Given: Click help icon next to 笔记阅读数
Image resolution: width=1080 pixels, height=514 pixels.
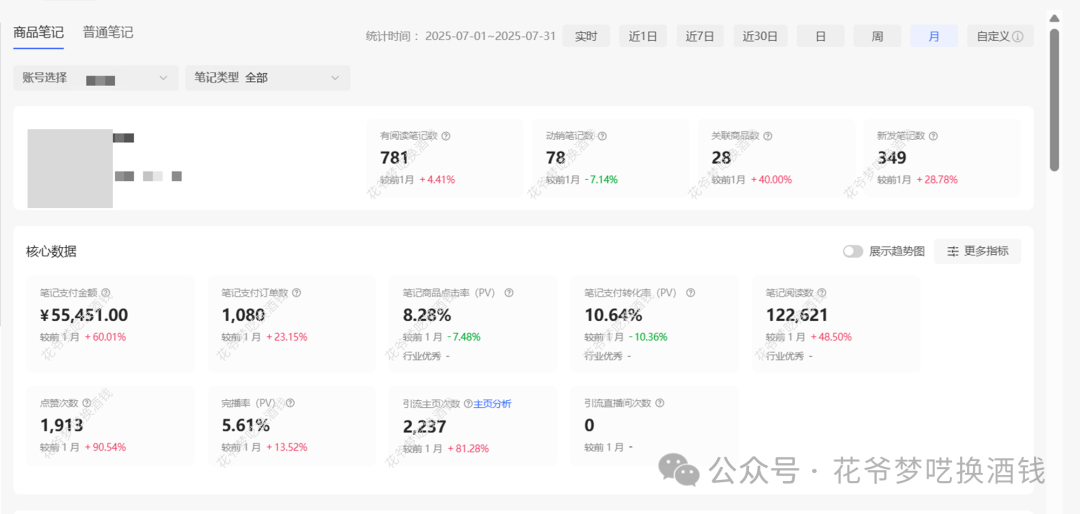Looking at the screenshot, I should (822, 293).
